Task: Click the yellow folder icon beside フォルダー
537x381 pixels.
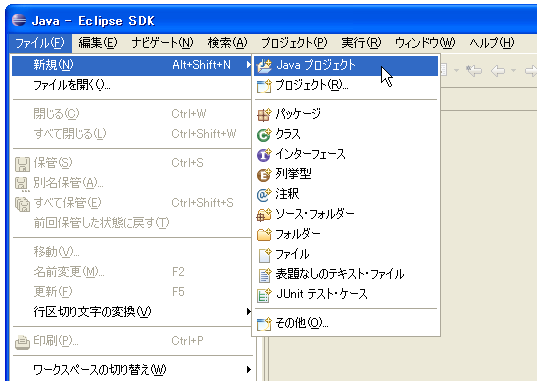Action: coord(264,235)
